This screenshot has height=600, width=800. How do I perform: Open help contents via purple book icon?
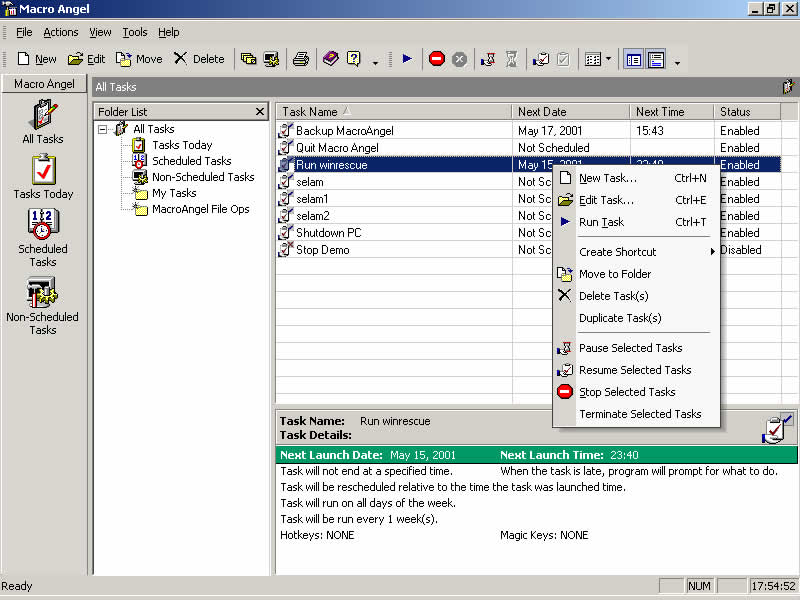click(331, 59)
